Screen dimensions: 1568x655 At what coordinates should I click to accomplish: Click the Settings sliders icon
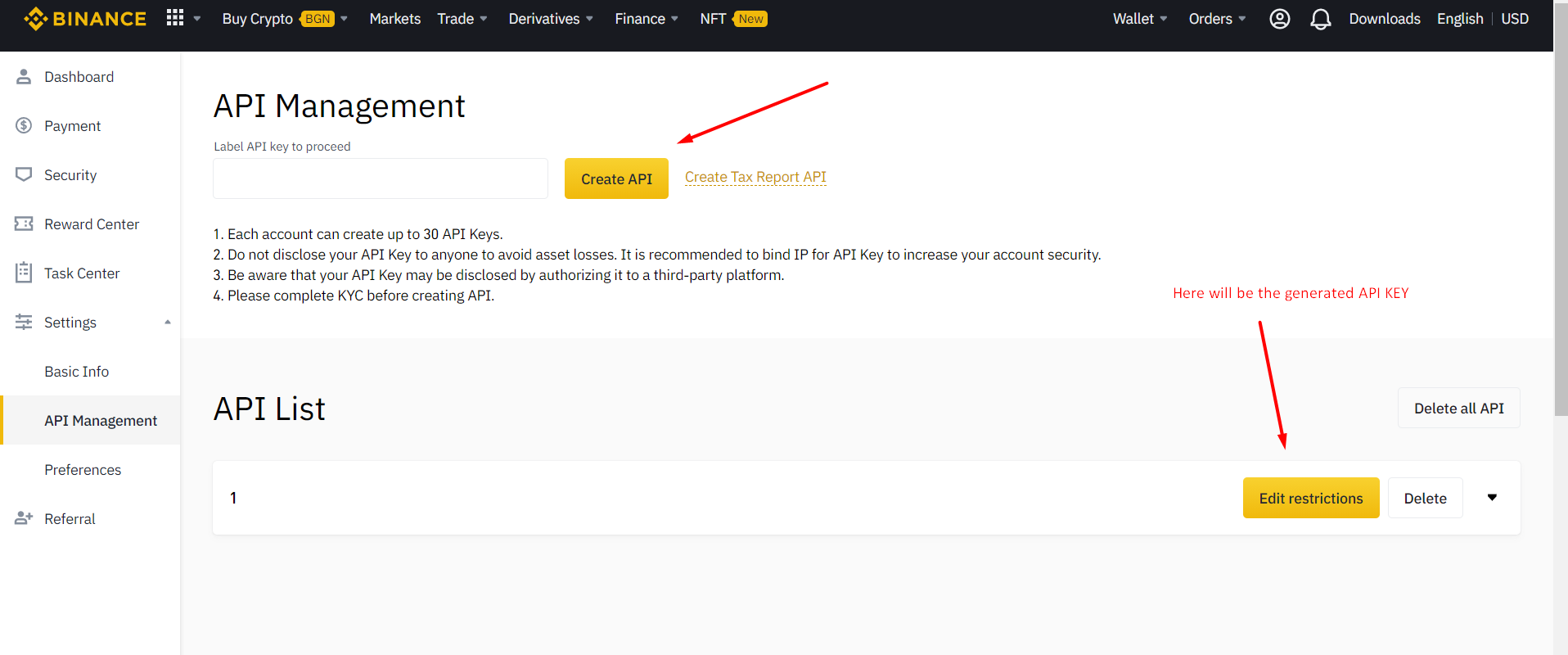click(x=24, y=322)
